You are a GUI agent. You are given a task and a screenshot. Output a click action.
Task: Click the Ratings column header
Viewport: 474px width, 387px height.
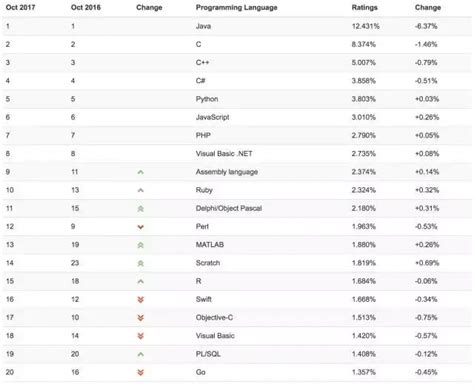coord(364,7)
